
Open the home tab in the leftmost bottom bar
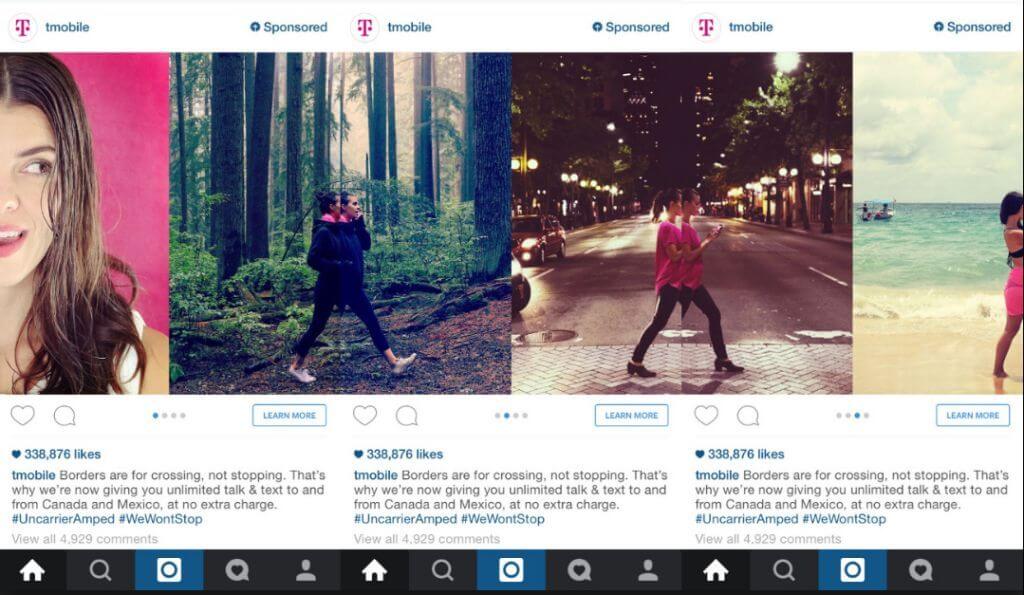[32, 570]
